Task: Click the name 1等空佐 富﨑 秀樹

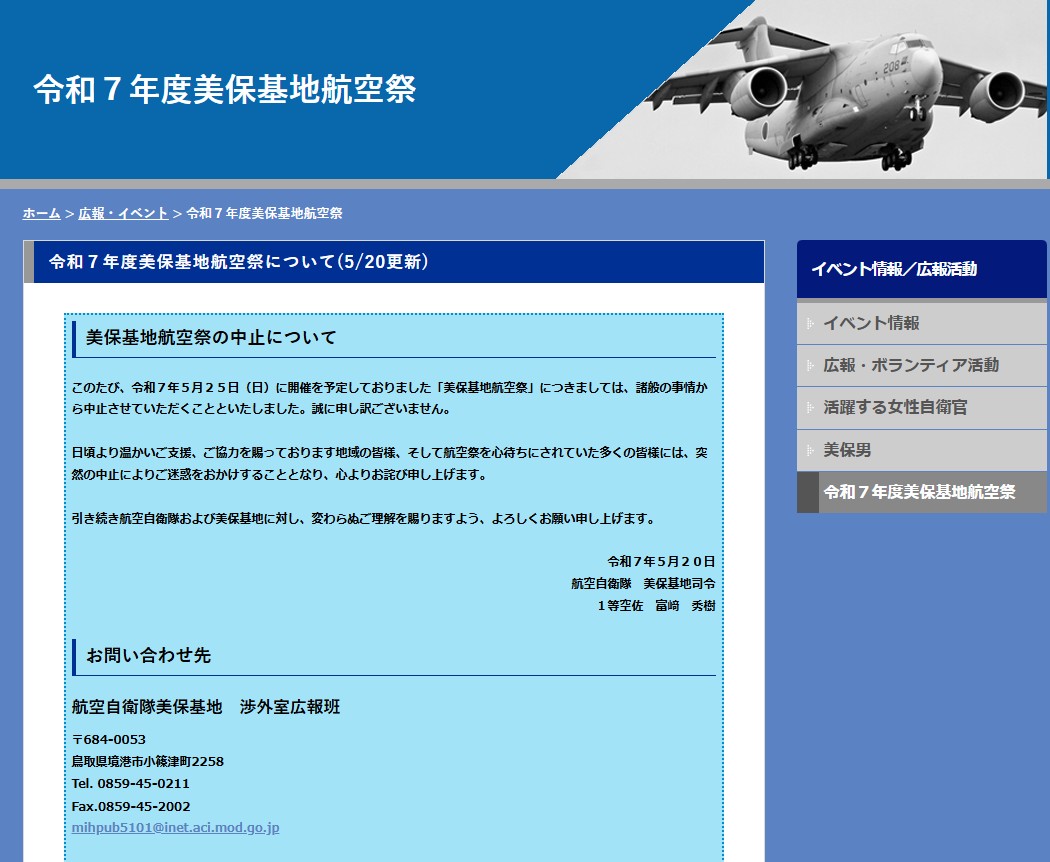Action: pos(656,606)
